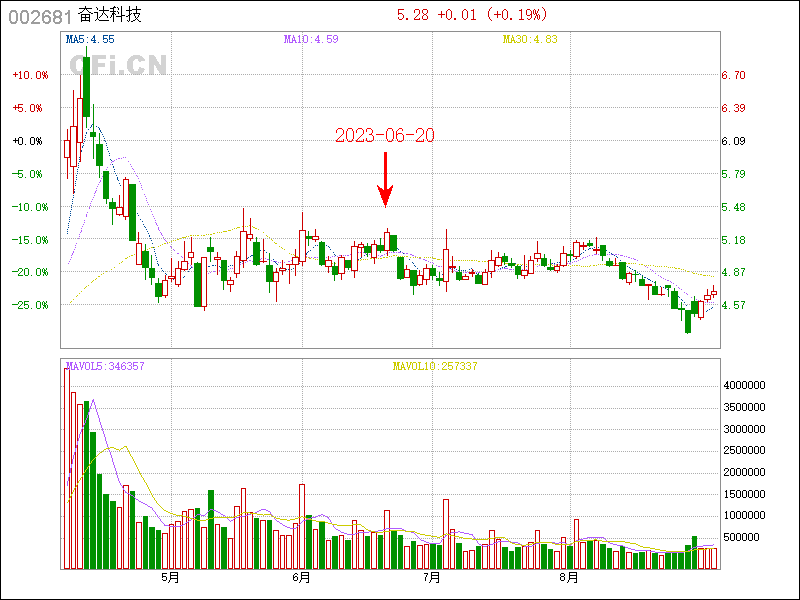The image size is (800, 600).
Task: Click the CFi.CN watermark logo
Action: click(x=118, y=65)
